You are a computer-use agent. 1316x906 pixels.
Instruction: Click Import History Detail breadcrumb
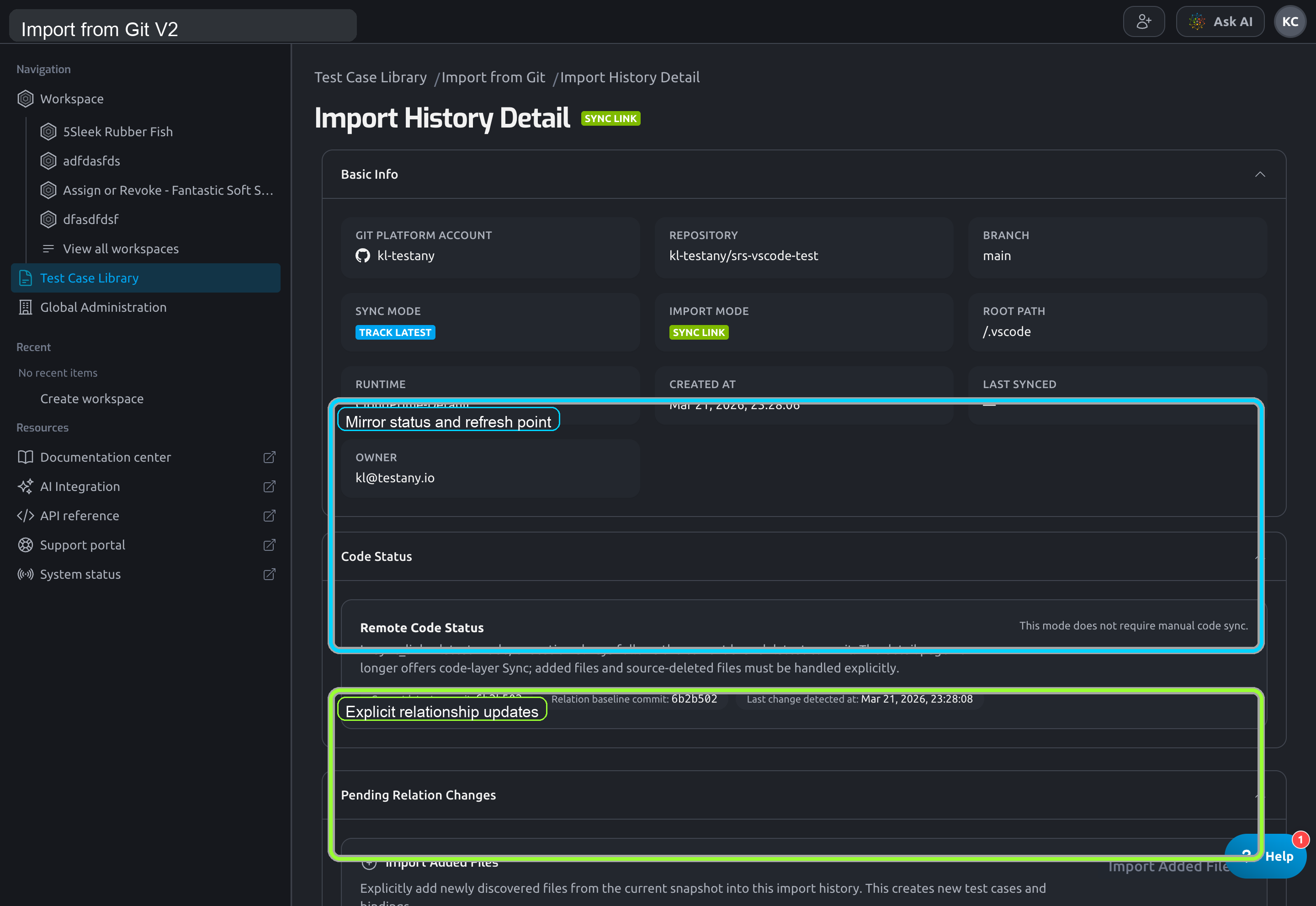[x=630, y=77]
